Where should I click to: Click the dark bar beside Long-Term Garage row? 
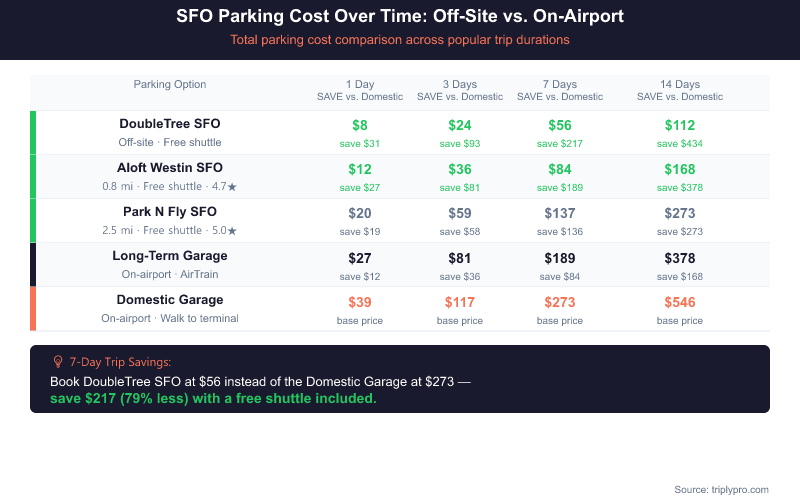(x=33, y=264)
